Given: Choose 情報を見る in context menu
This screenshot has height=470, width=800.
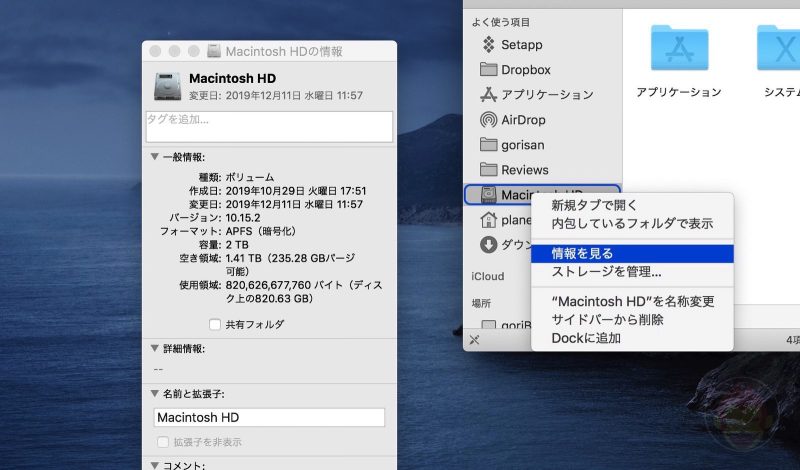Looking at the screenshot, I should click(x=632, y=254).
